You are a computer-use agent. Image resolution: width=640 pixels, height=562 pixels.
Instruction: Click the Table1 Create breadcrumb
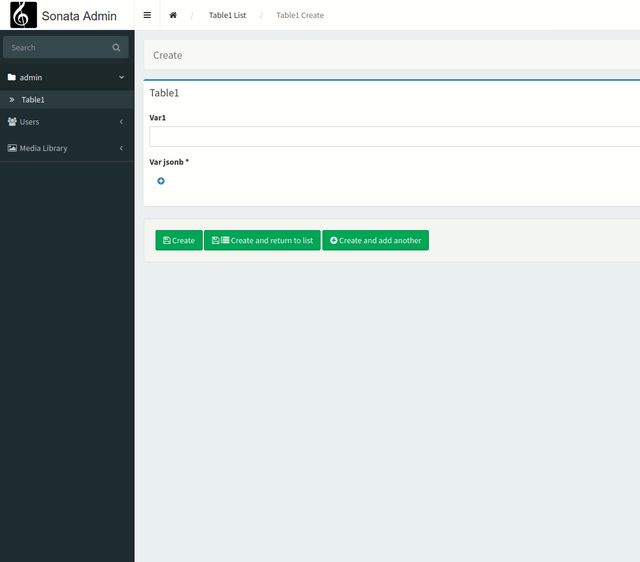[300, 15]
